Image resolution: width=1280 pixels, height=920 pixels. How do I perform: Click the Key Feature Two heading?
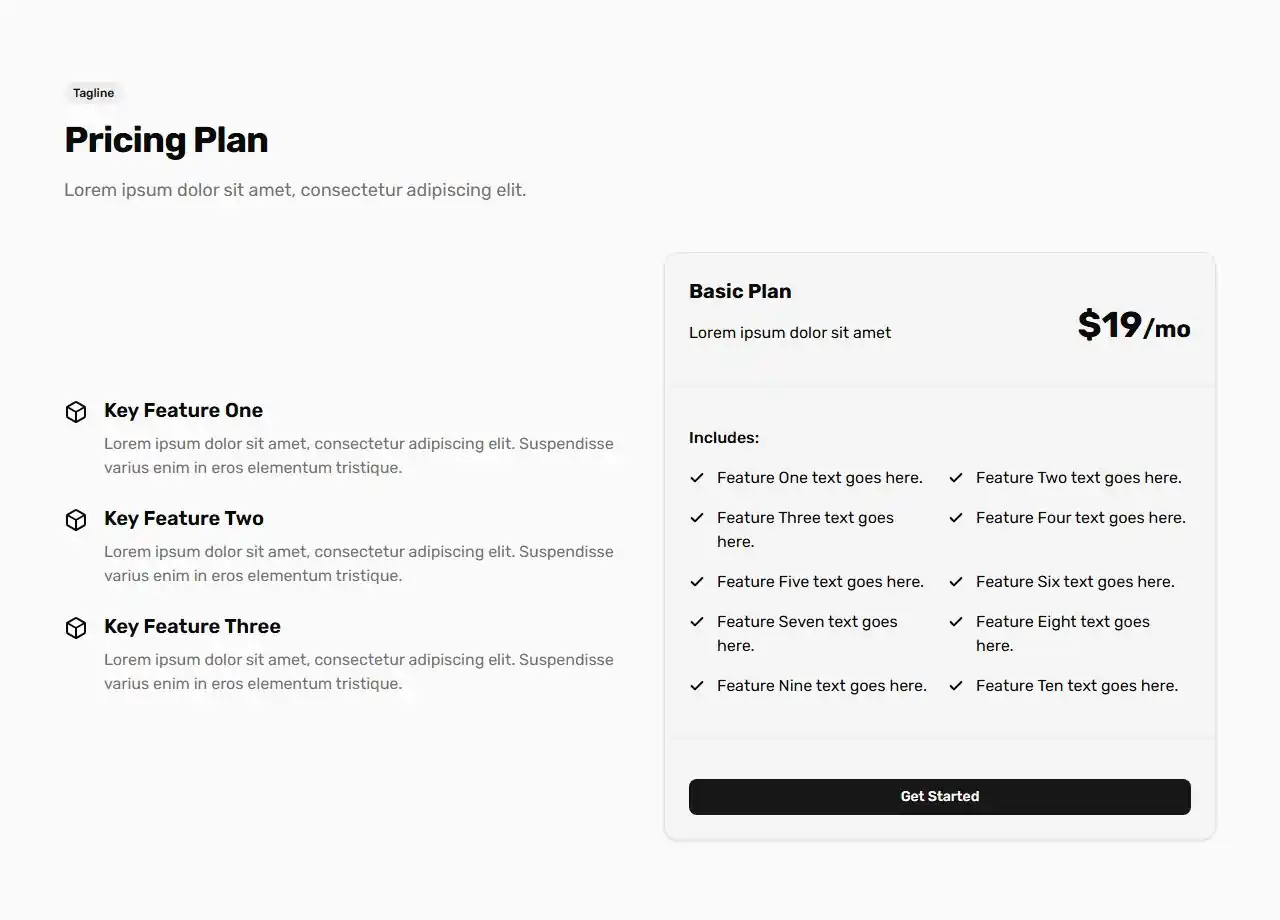[x=184, y=518]
